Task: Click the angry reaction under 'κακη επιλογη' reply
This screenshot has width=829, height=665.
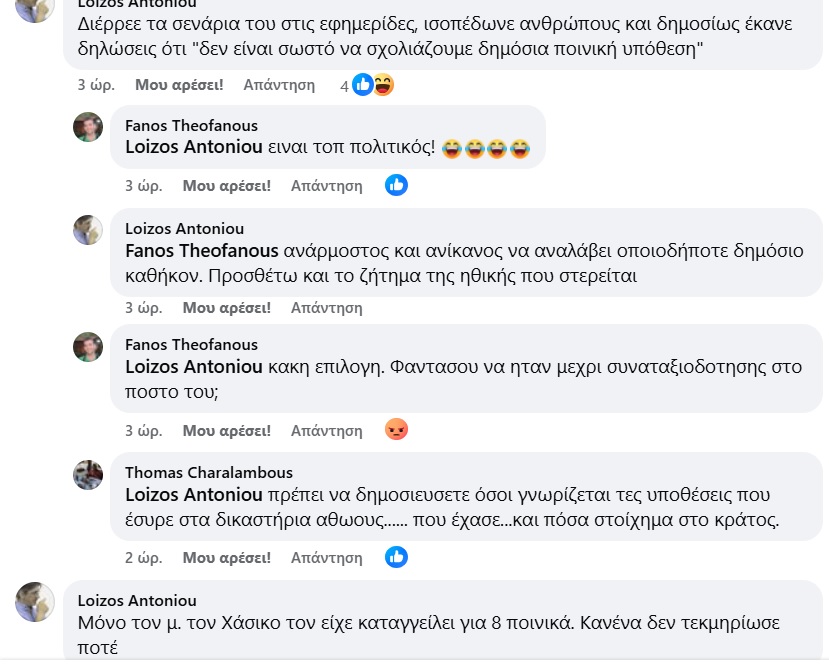Action: (397, 430)
